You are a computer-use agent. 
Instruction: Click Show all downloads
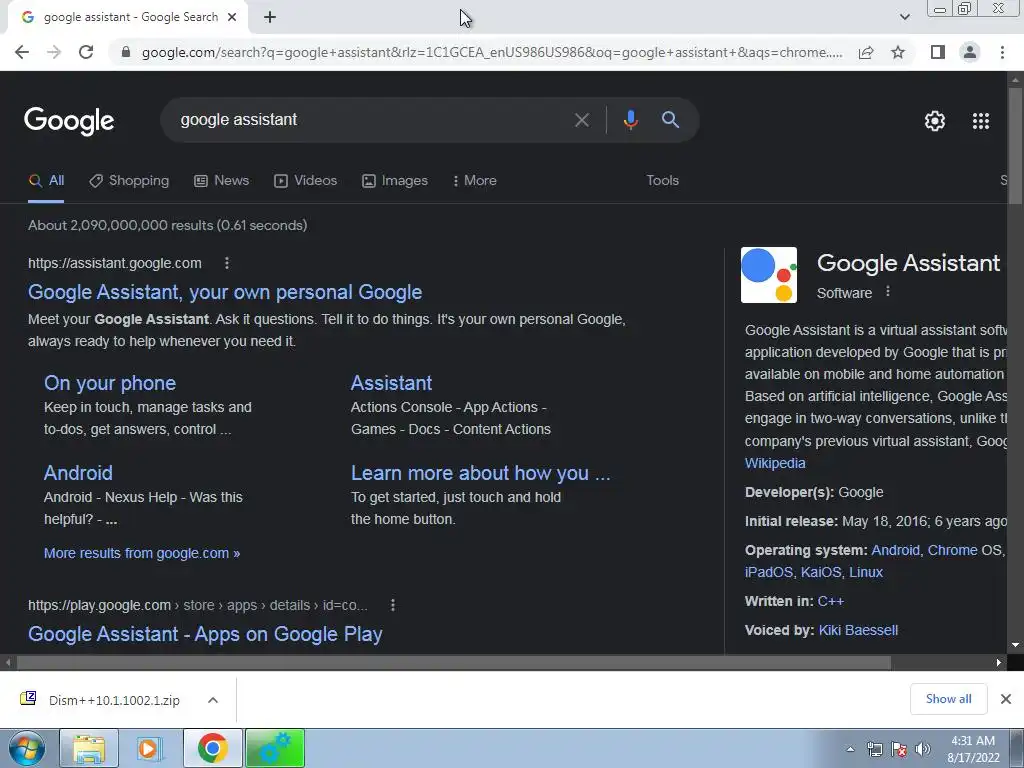point(948,699)
